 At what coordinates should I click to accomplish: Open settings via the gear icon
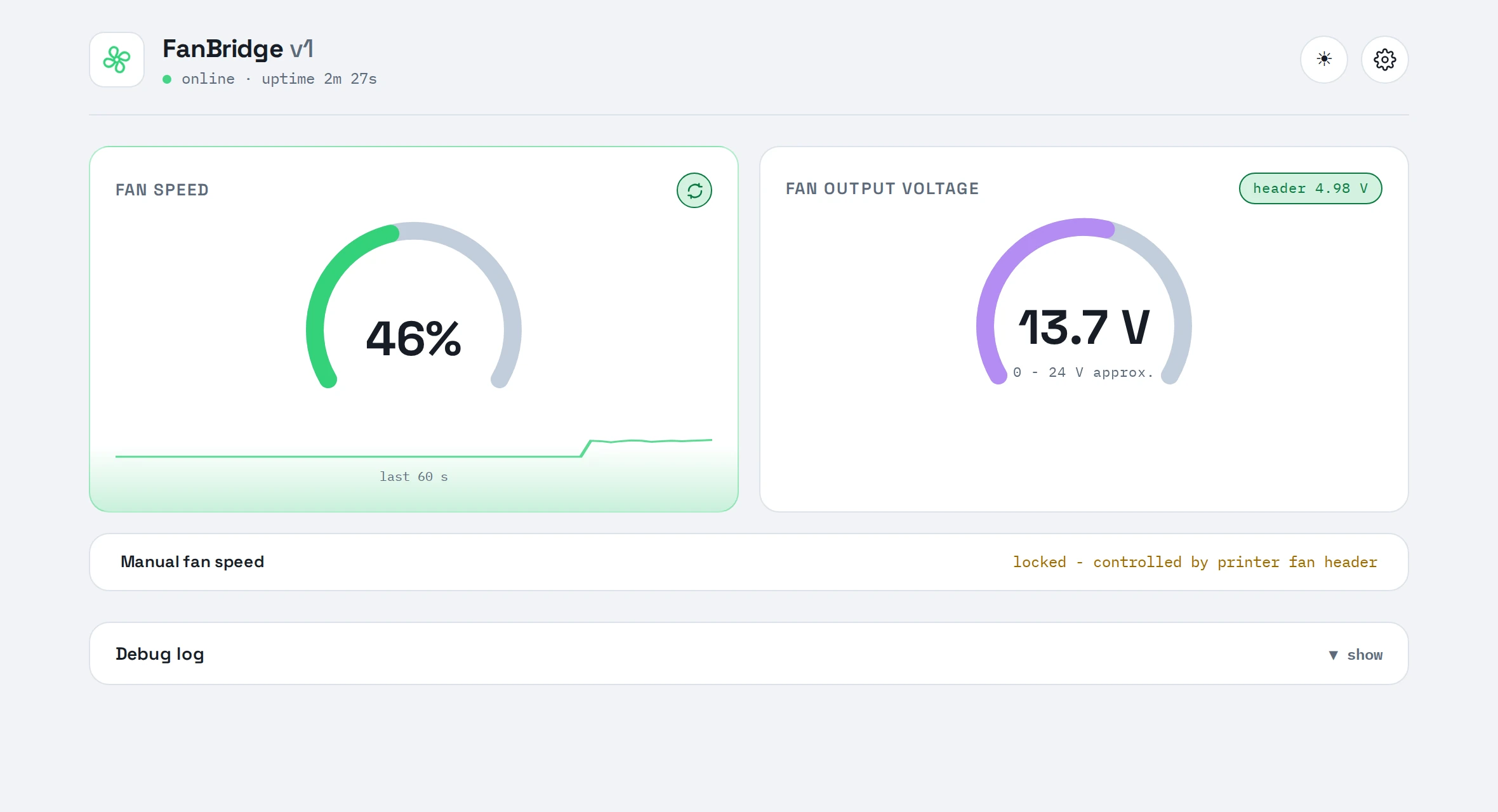click(x=1385, y=60)
